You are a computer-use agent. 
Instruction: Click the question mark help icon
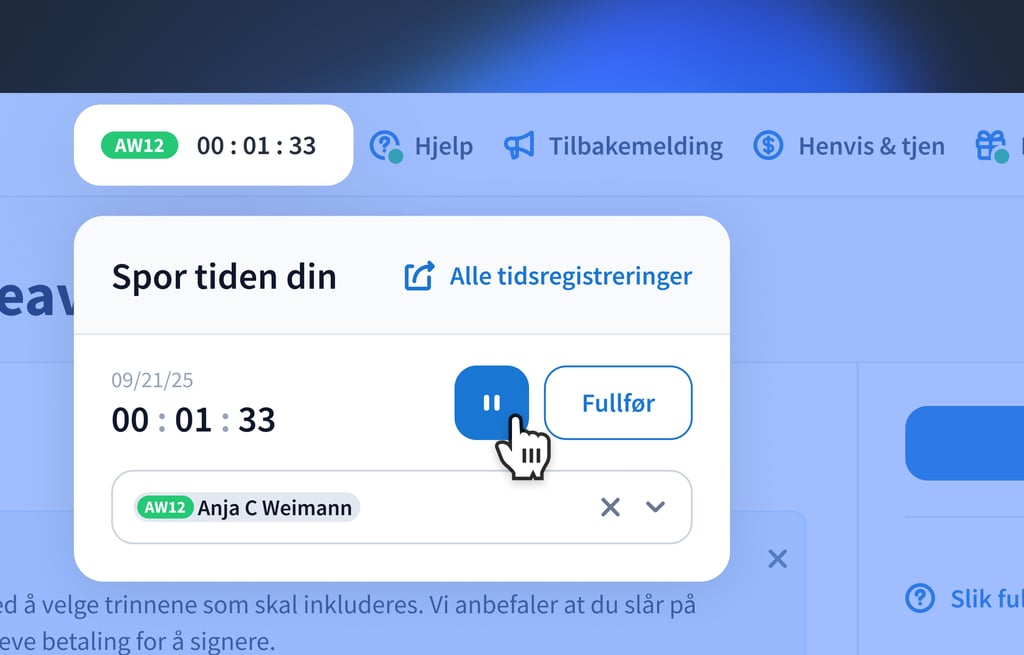385,146
